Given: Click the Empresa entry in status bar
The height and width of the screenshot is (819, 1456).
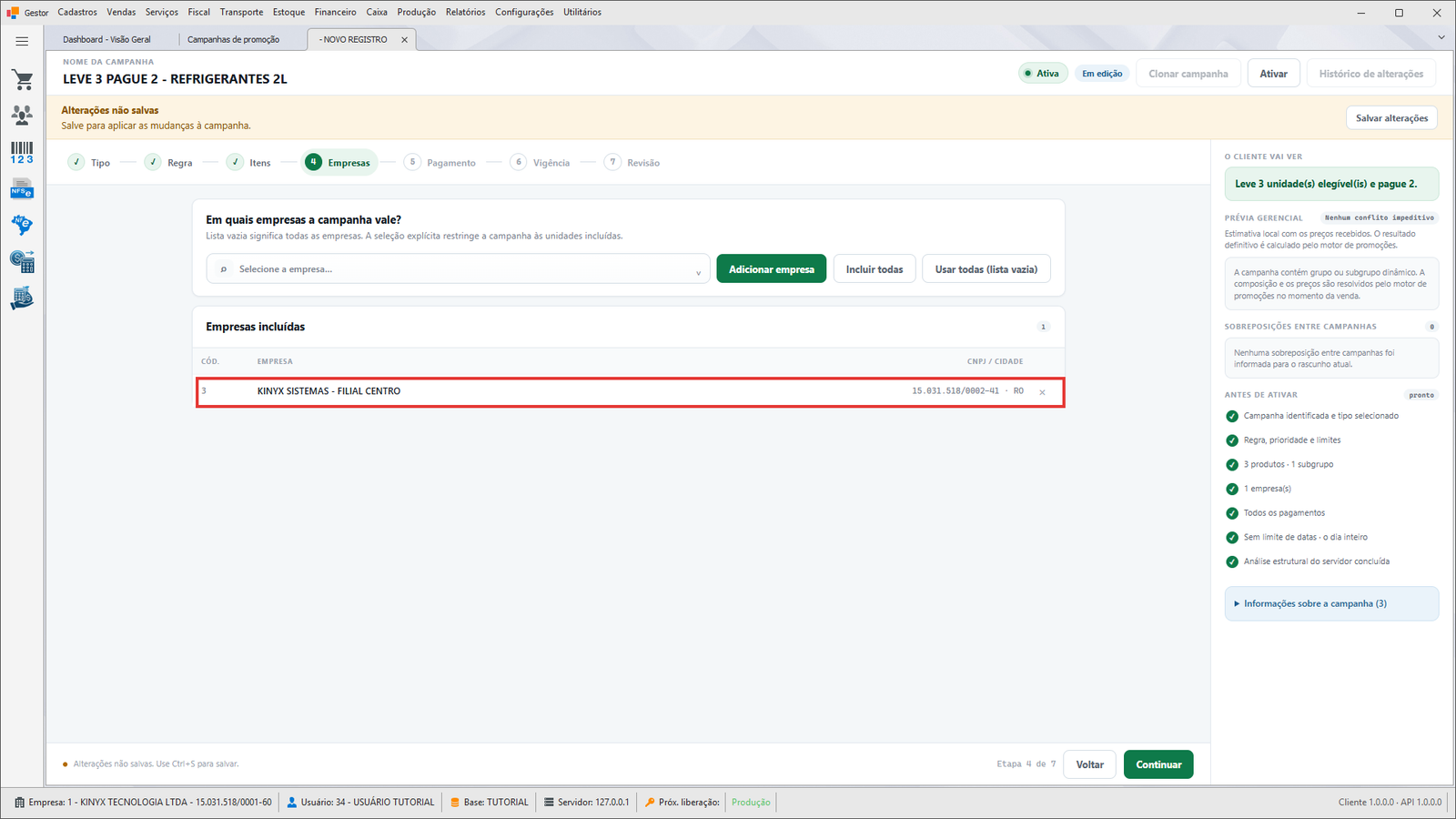Looking at the screenshot, I should 143,803.
